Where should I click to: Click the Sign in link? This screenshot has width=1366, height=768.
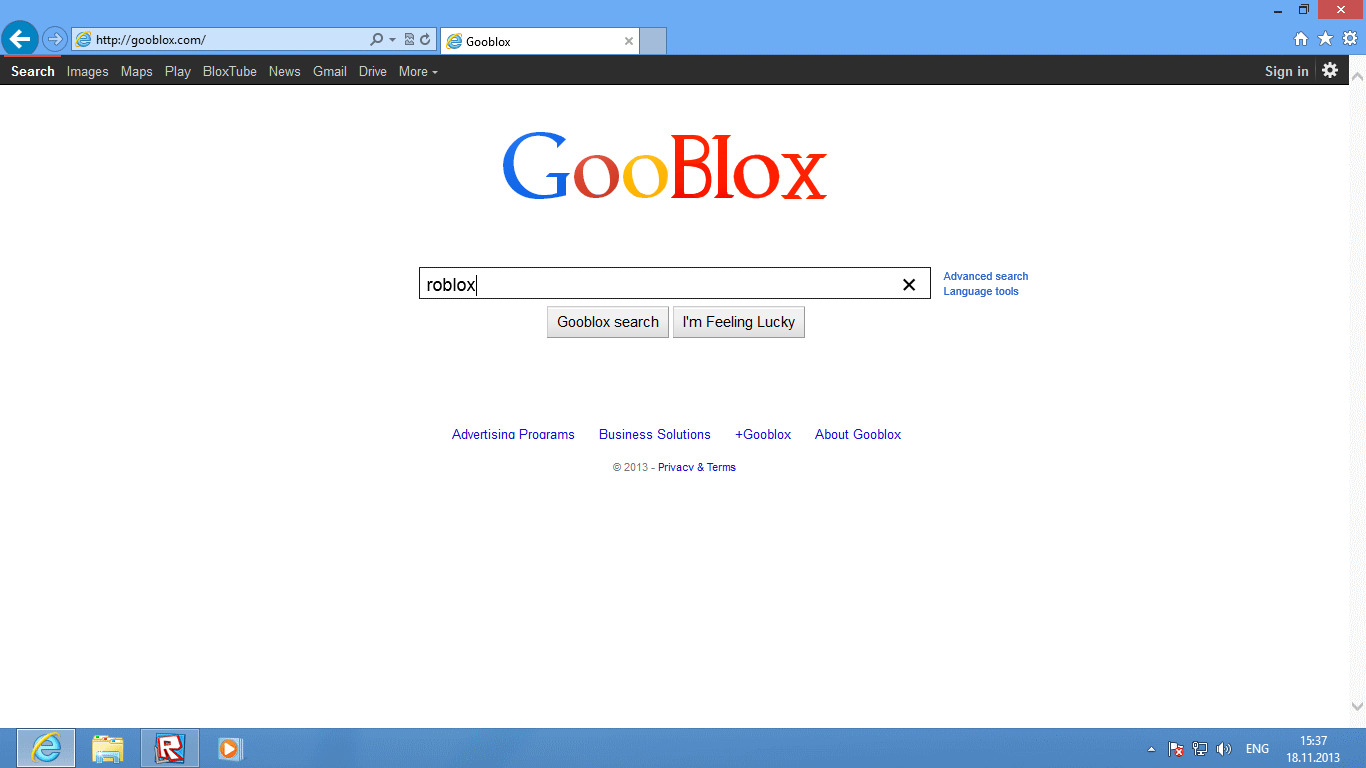click(1286, 71)
